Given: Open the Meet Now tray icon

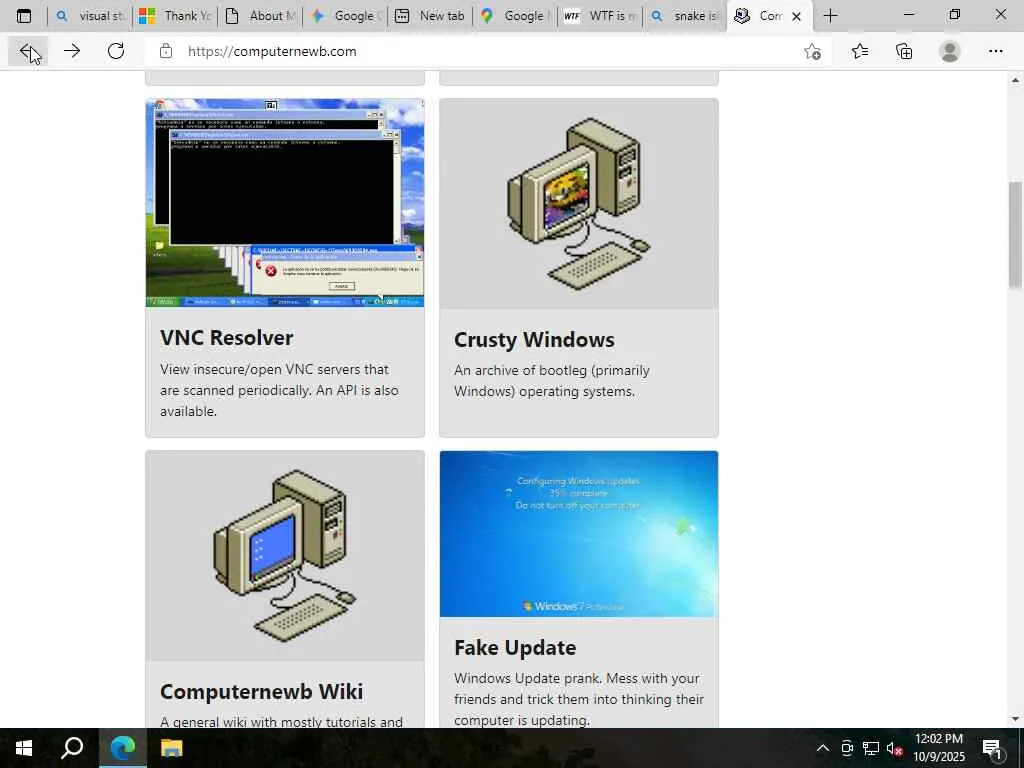Looking at the screenshot, I should click(847, 748).
